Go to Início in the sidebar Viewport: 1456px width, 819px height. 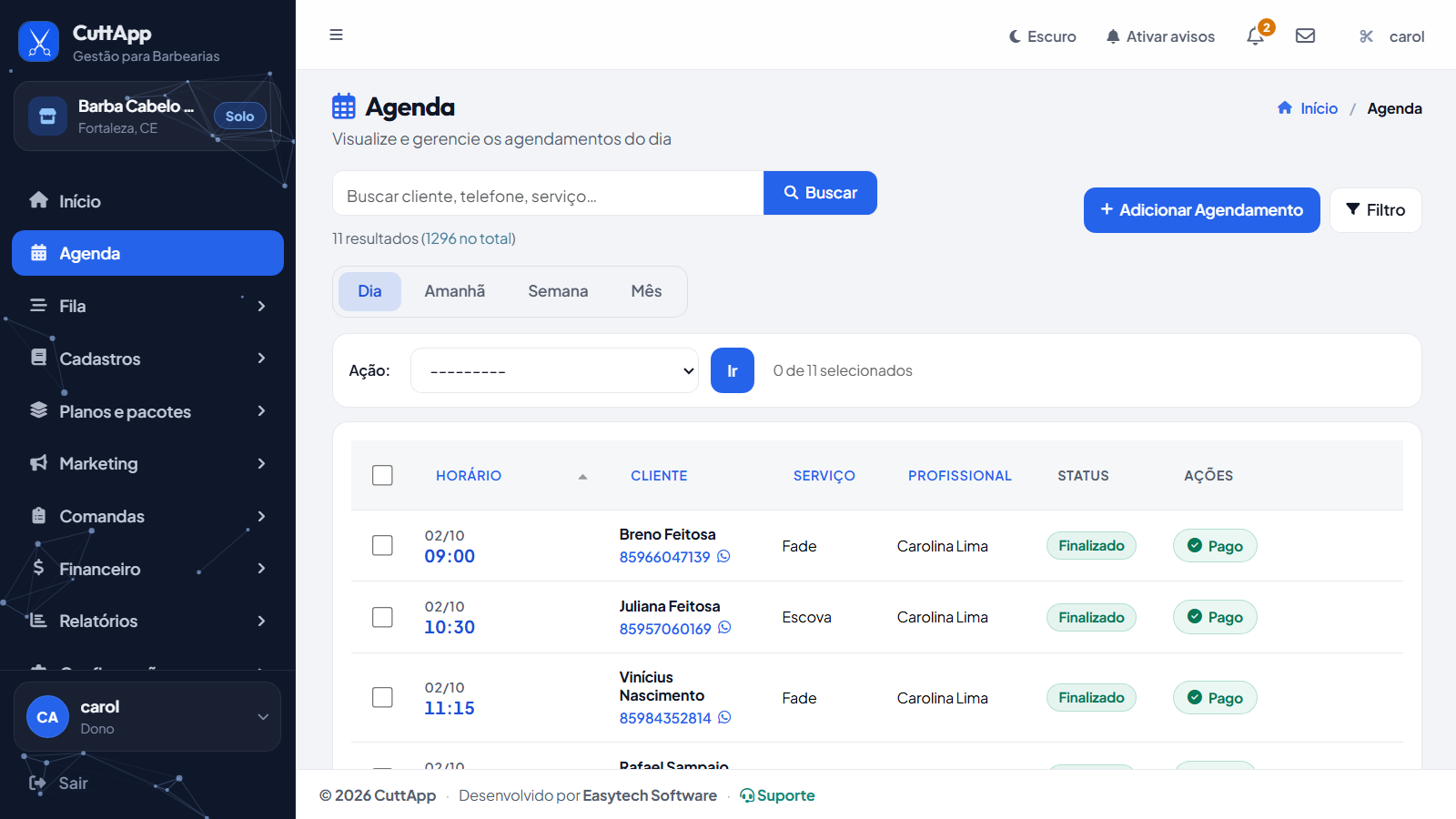(147, 201)
